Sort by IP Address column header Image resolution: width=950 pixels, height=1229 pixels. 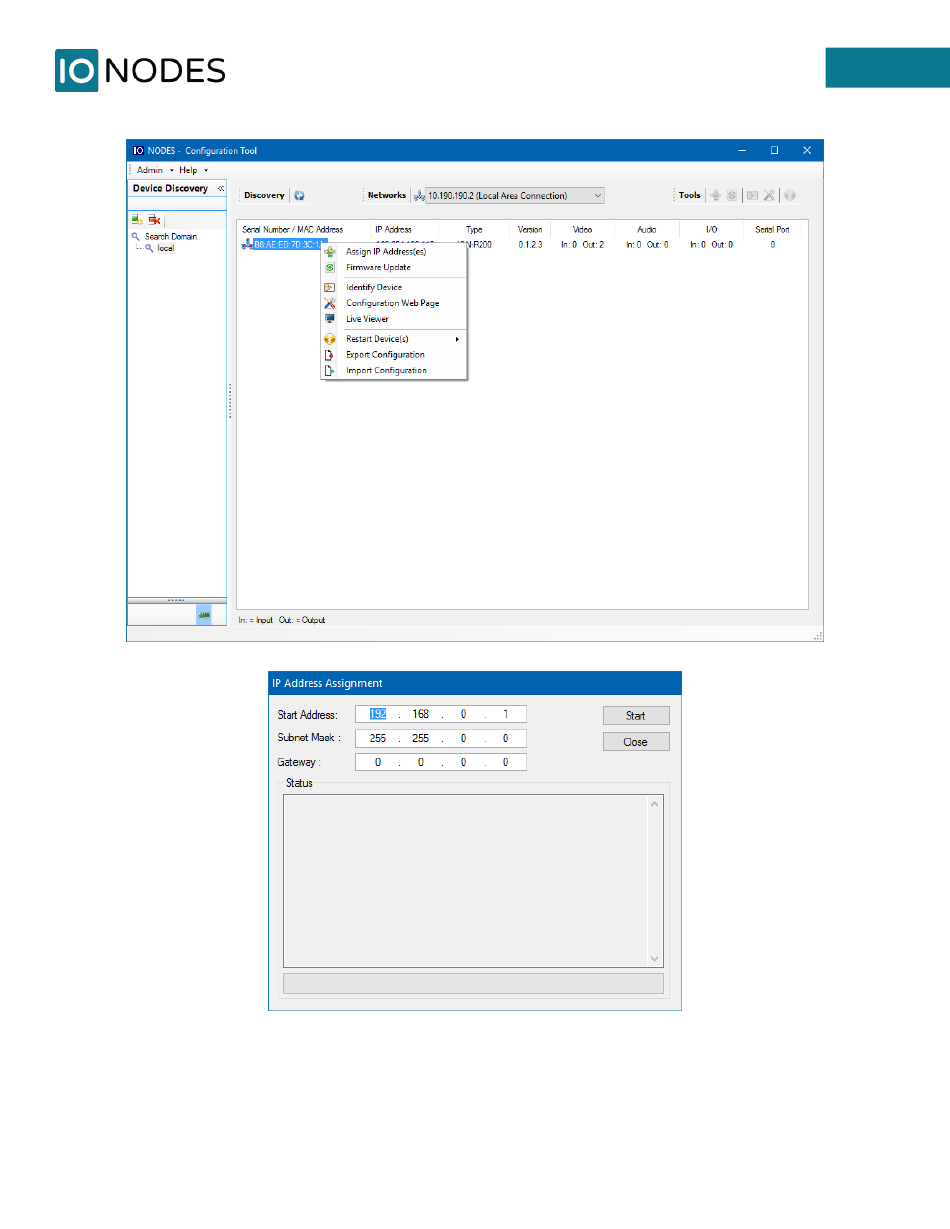coord(393,230)
